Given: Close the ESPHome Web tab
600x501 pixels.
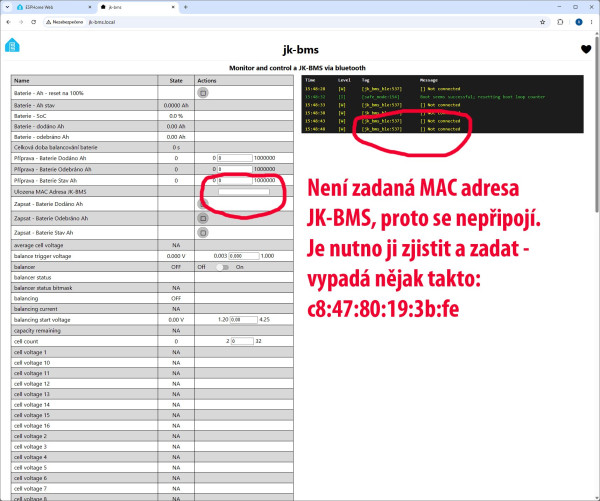Looking at the screenshot, I should pyautogui.click(x=90, y=7).
